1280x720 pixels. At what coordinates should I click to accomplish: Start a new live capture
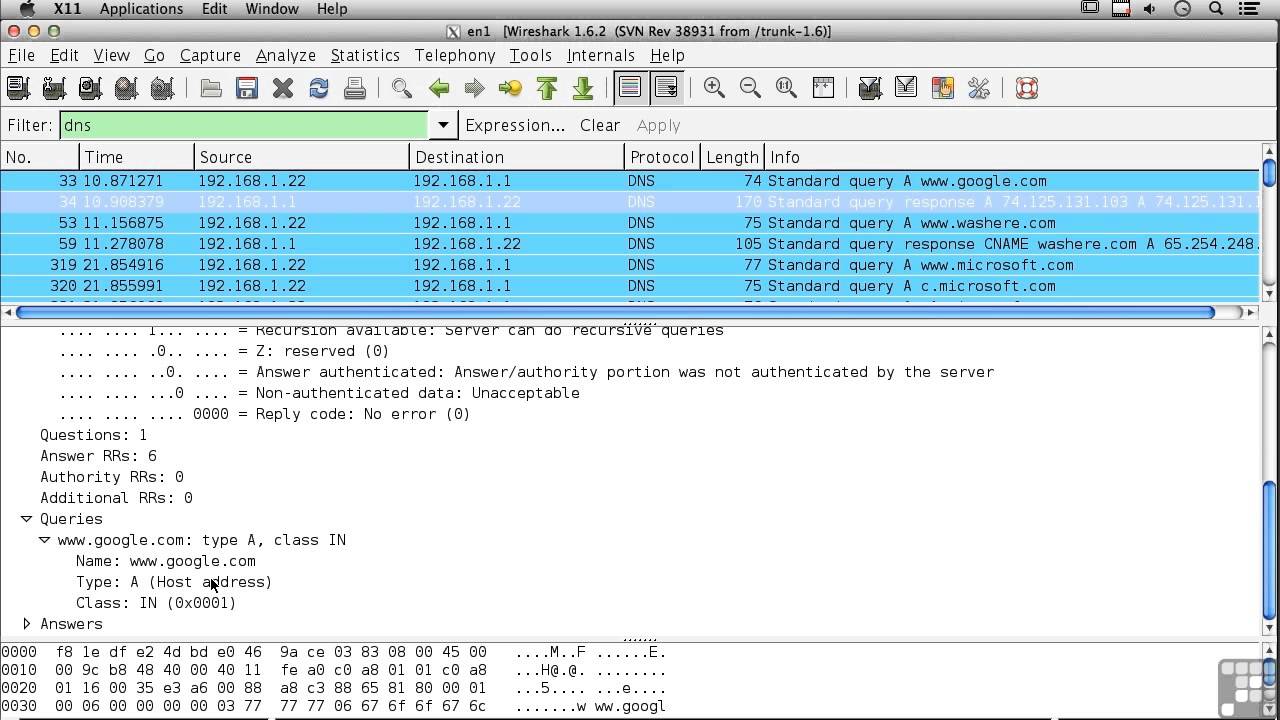[90, 88]
